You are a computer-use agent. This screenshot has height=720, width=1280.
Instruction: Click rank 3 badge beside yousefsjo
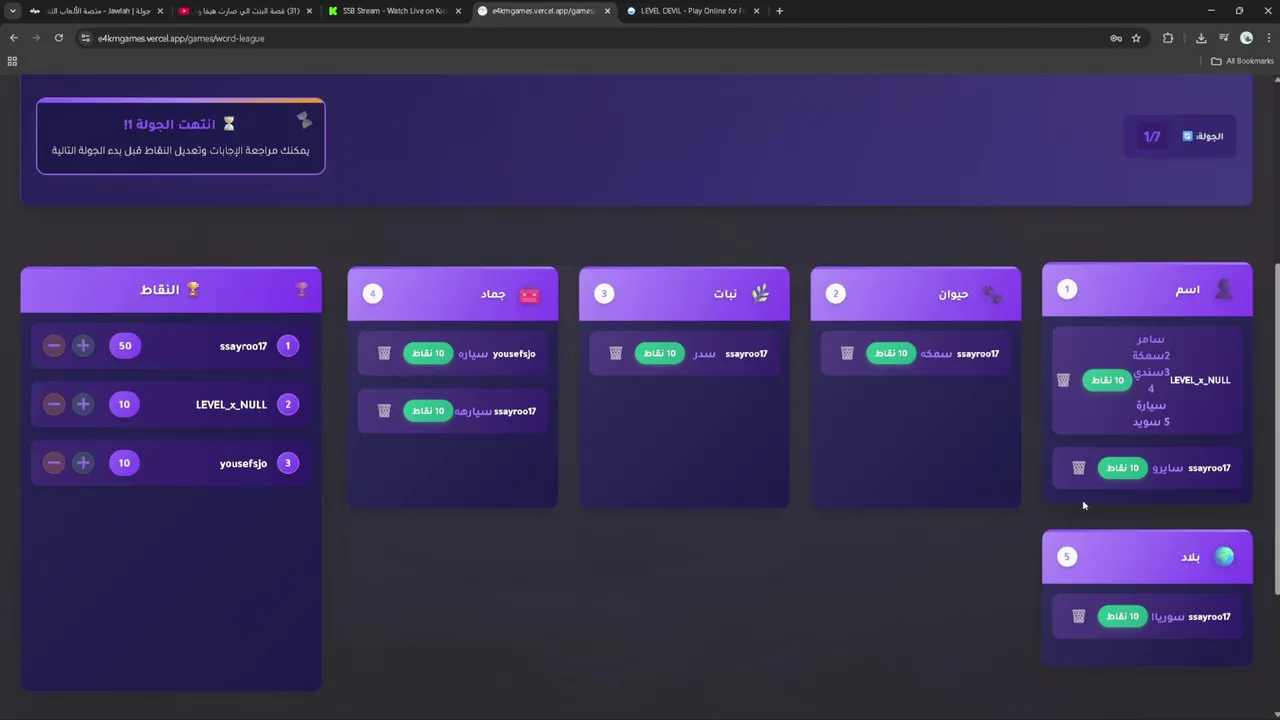pos(288,463)
